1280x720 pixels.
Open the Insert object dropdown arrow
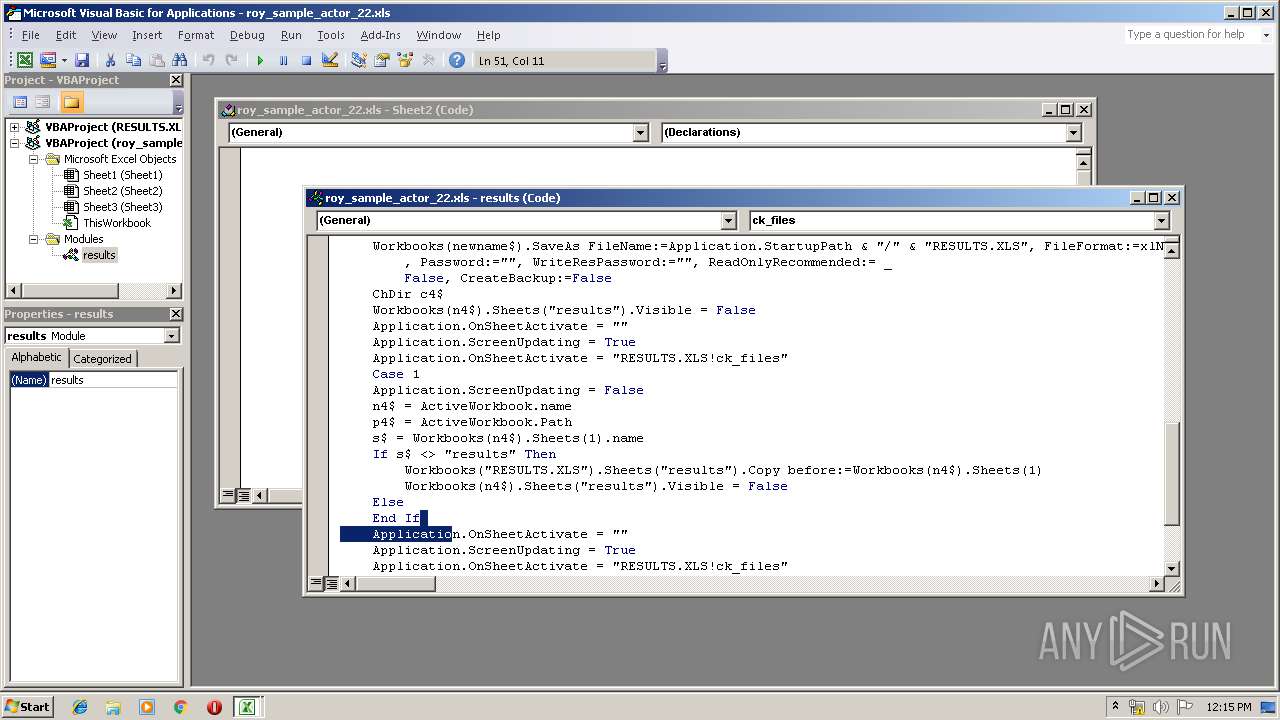[64, 61]
